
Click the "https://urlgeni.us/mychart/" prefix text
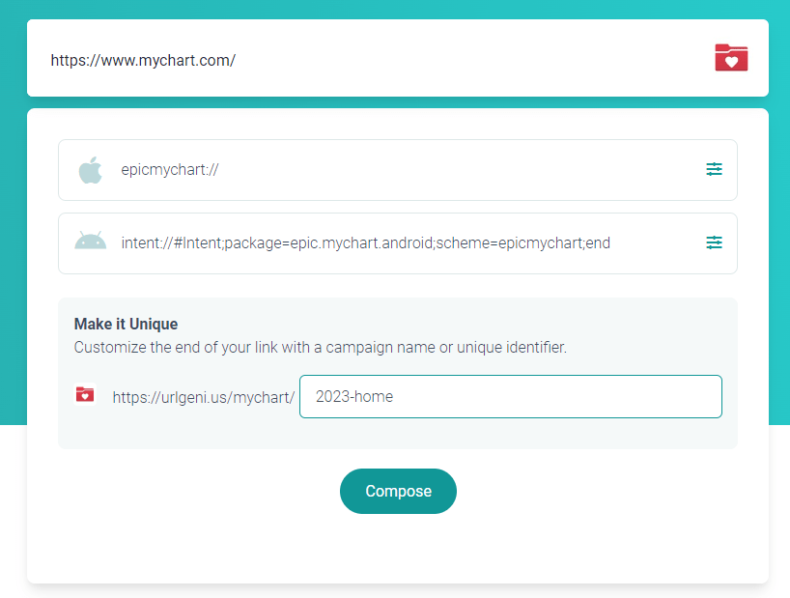tap(204, 397)
